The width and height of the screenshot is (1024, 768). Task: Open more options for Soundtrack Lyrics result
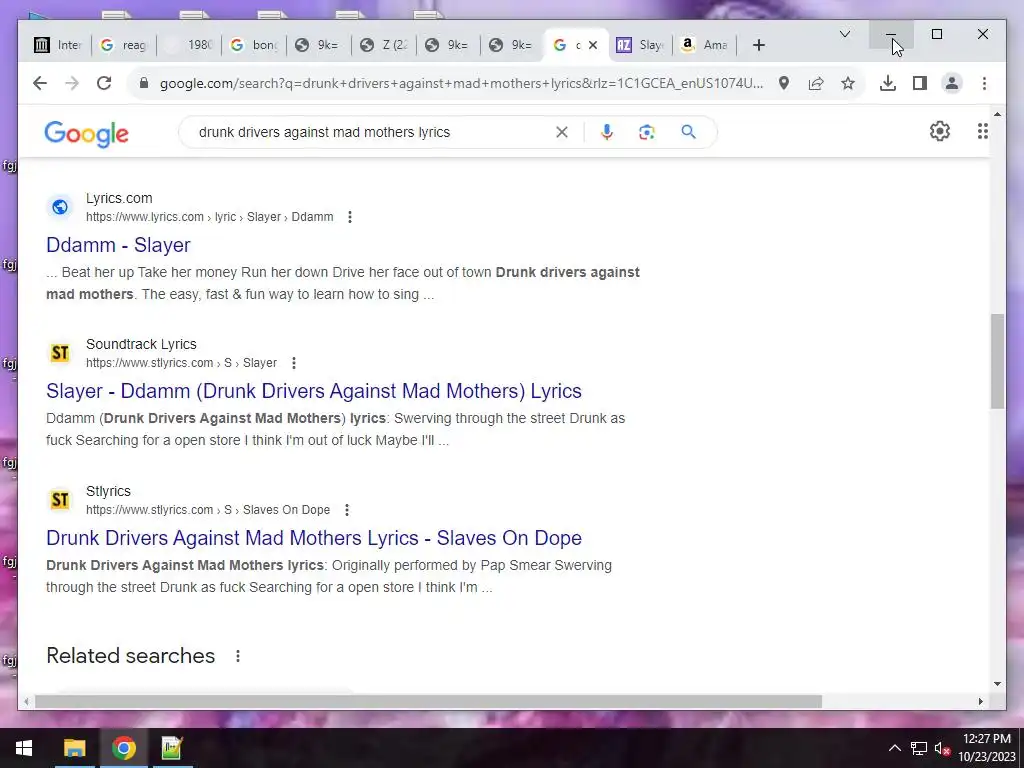click(294, 362)
